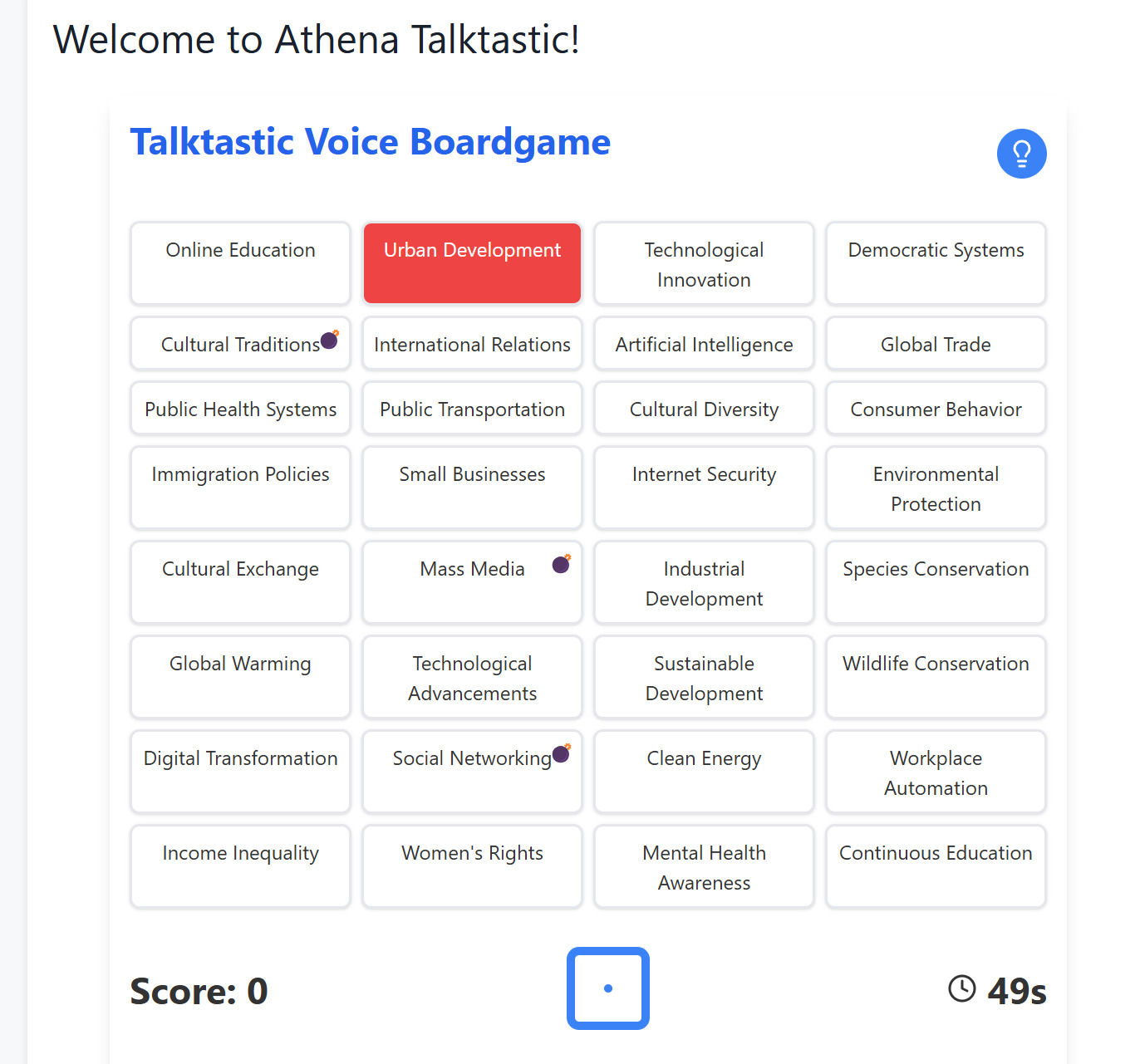
Task: Click the lightbulb hint icon
Action: pyautogui.click(x=1021, y=154)
